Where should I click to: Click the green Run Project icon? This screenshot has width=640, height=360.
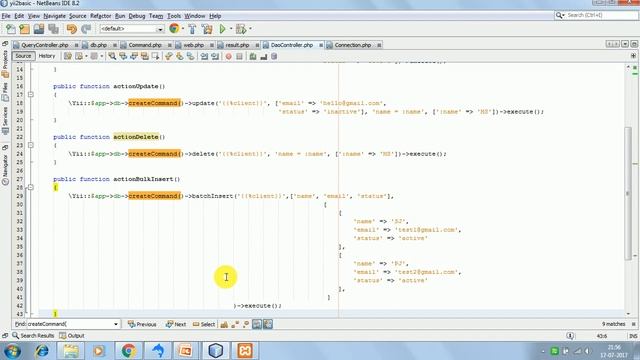click(222, 29)
